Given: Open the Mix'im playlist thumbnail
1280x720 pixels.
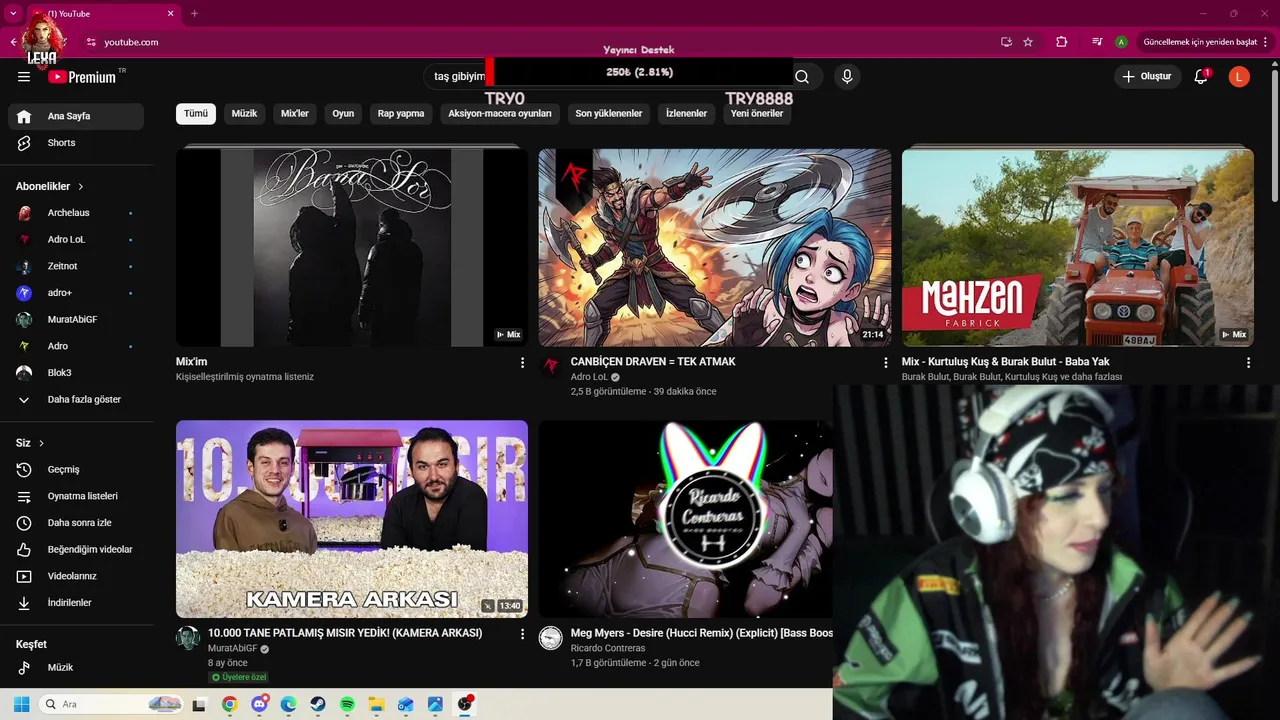Looking at the screenshot, I should coord(352,248).
